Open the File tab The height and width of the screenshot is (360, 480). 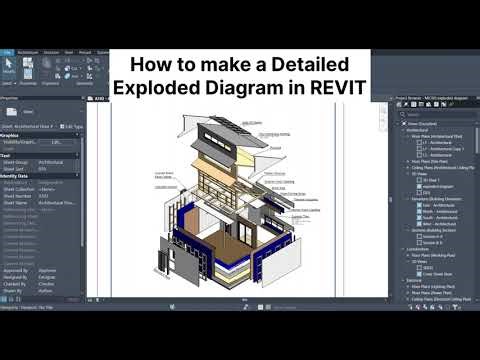(x=7, y=52)
